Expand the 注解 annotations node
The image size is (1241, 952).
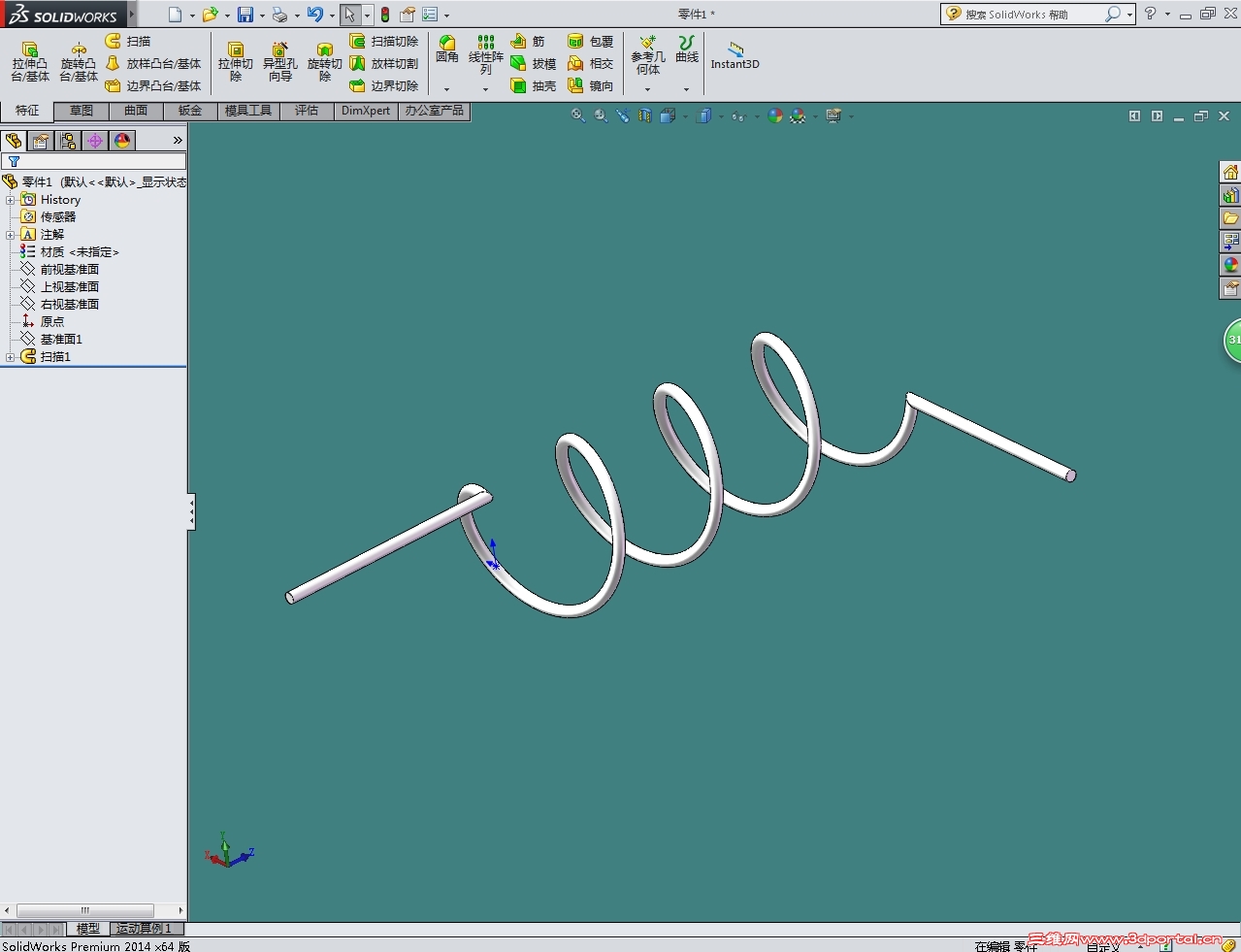click(x=11, y=235)
